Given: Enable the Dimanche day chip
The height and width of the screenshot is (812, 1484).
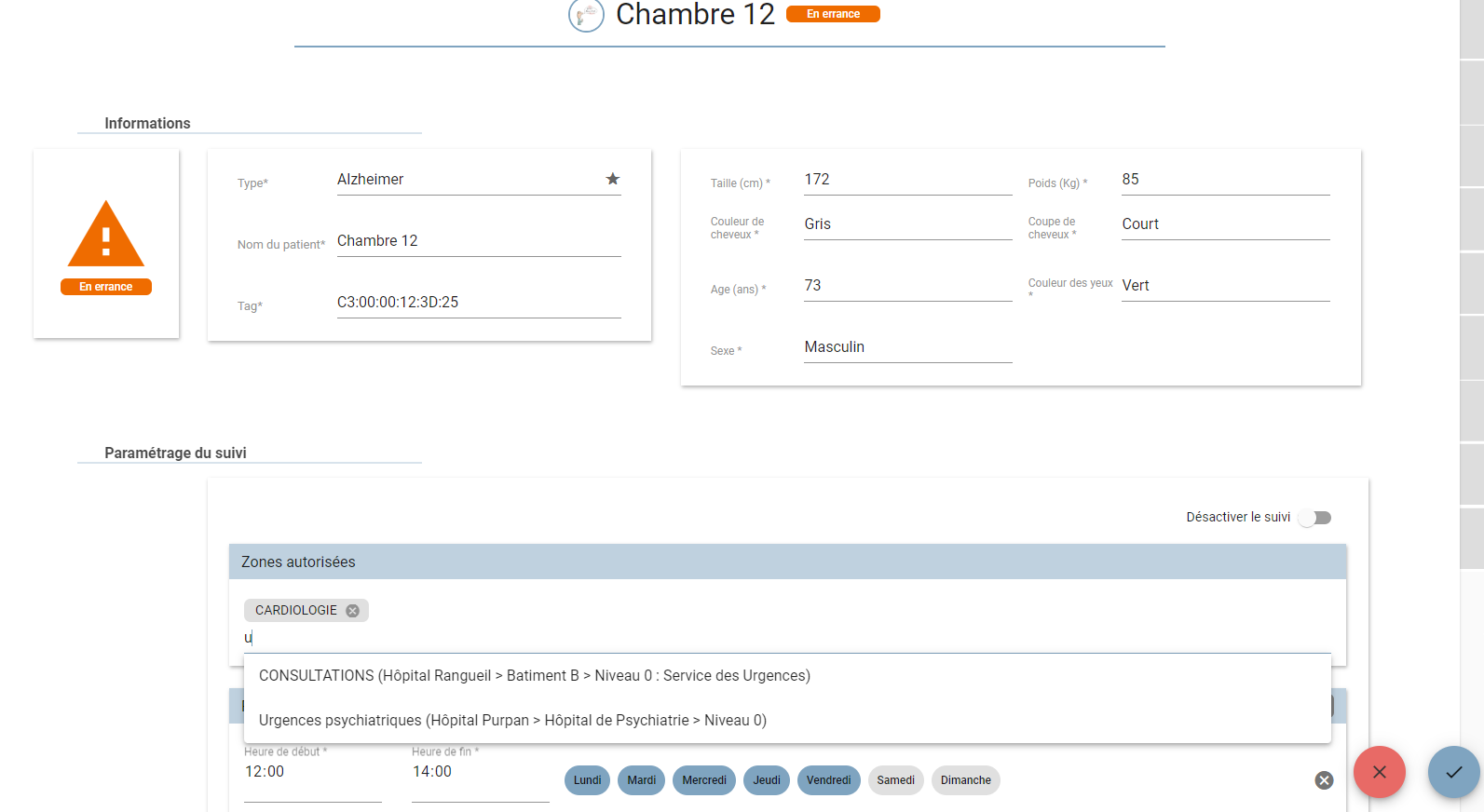Looking at the screenshot, I should [x=965, y=780].
